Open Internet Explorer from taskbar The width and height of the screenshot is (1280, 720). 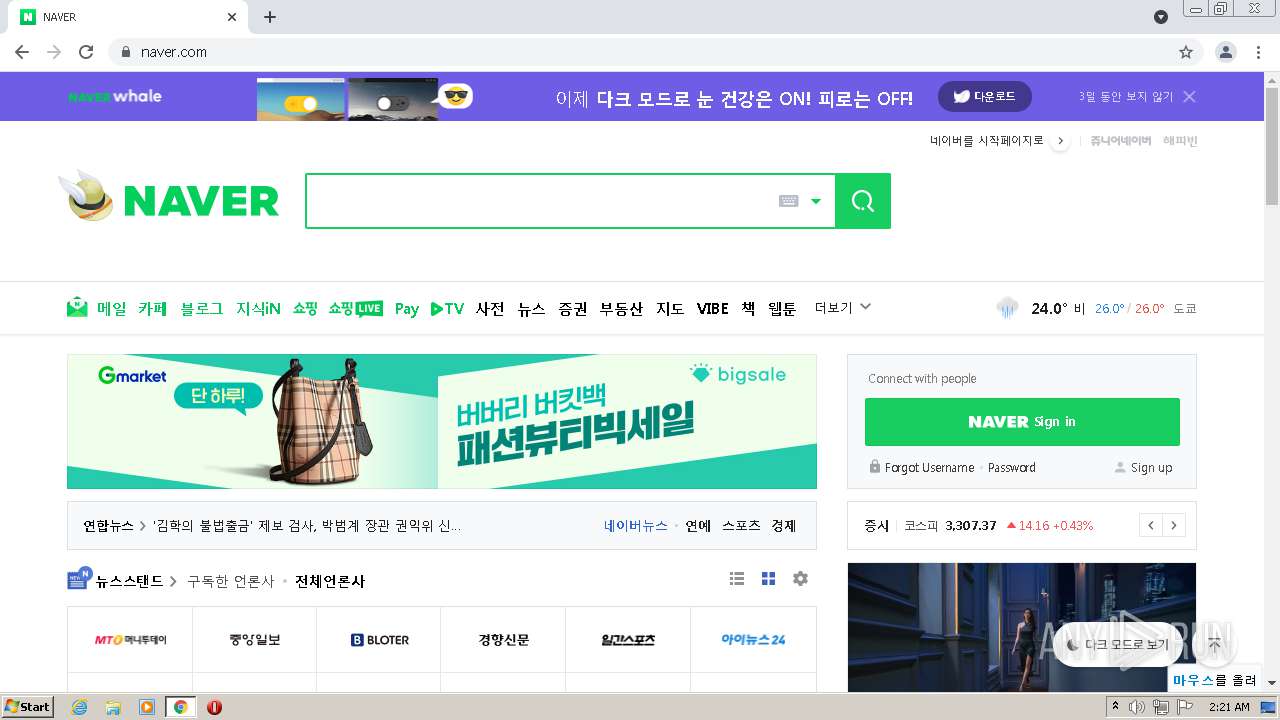pyautogui.click(x=79, y=707)
